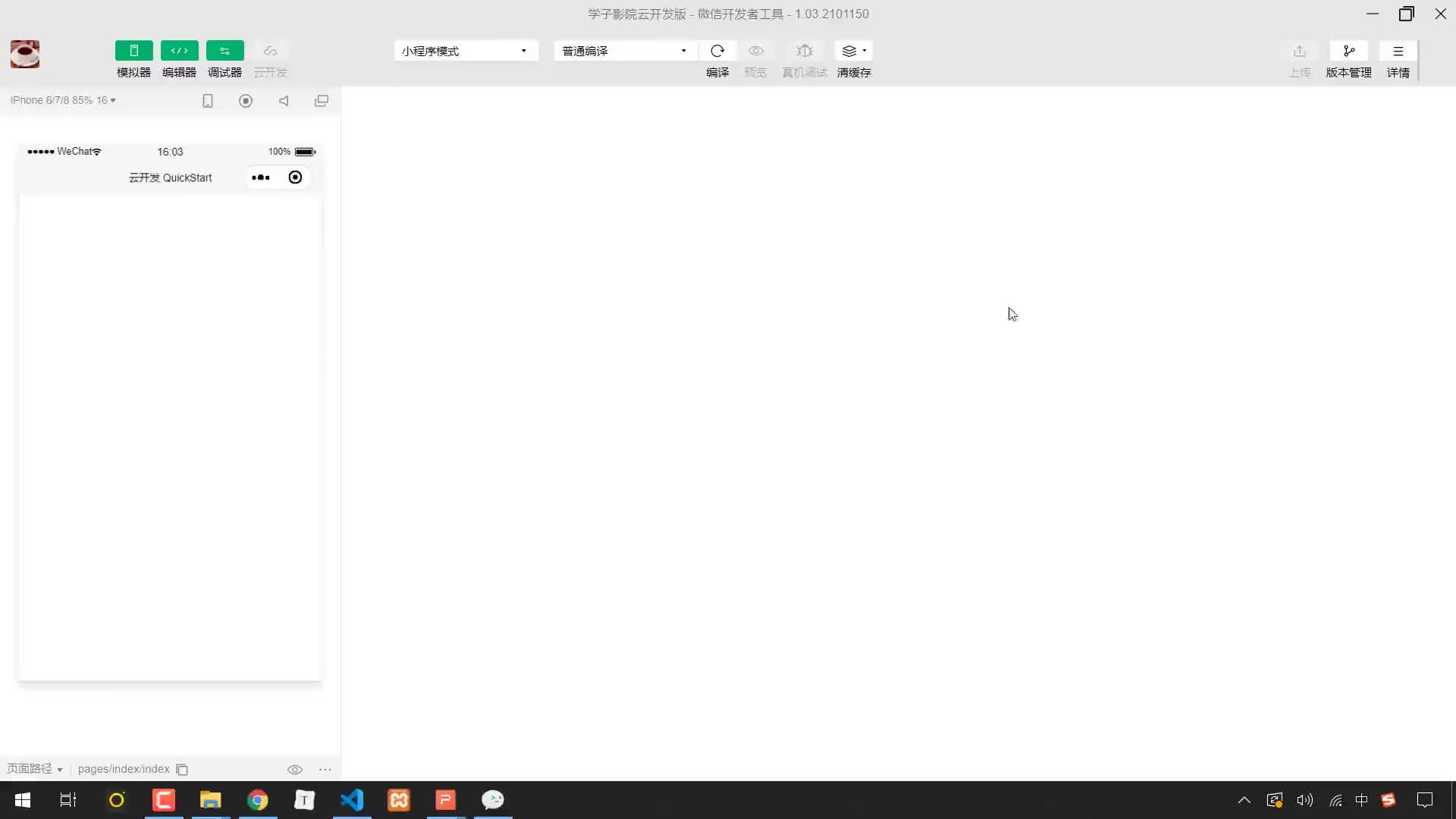Open File Explorer from the taskbar
1456x819 pixels.
211,800
